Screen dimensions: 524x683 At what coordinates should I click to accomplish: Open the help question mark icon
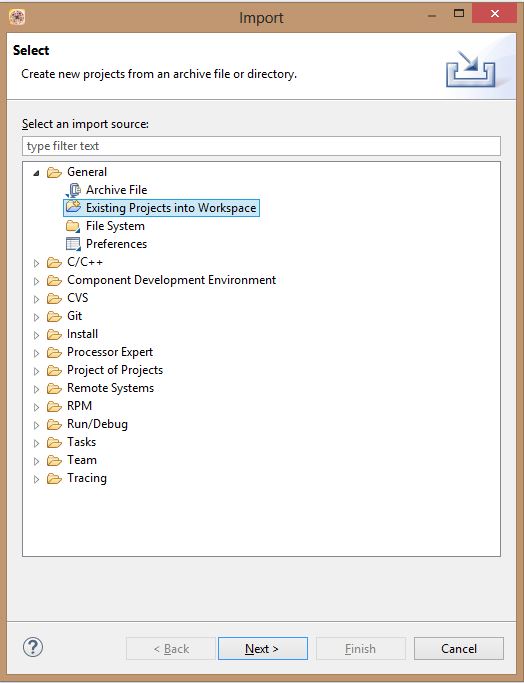click(x=33, y=647)
